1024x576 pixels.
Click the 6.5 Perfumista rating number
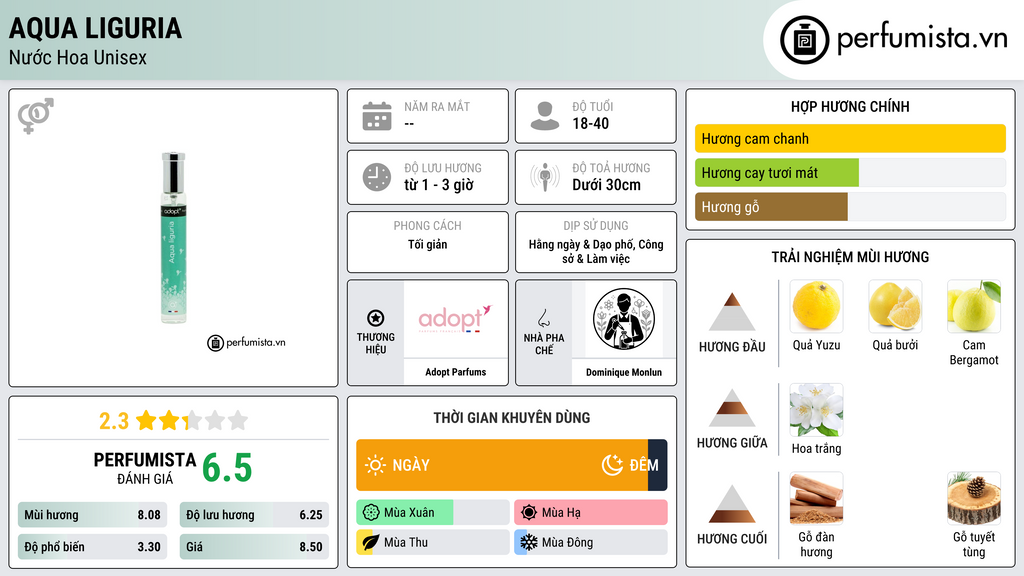point(227,468)
